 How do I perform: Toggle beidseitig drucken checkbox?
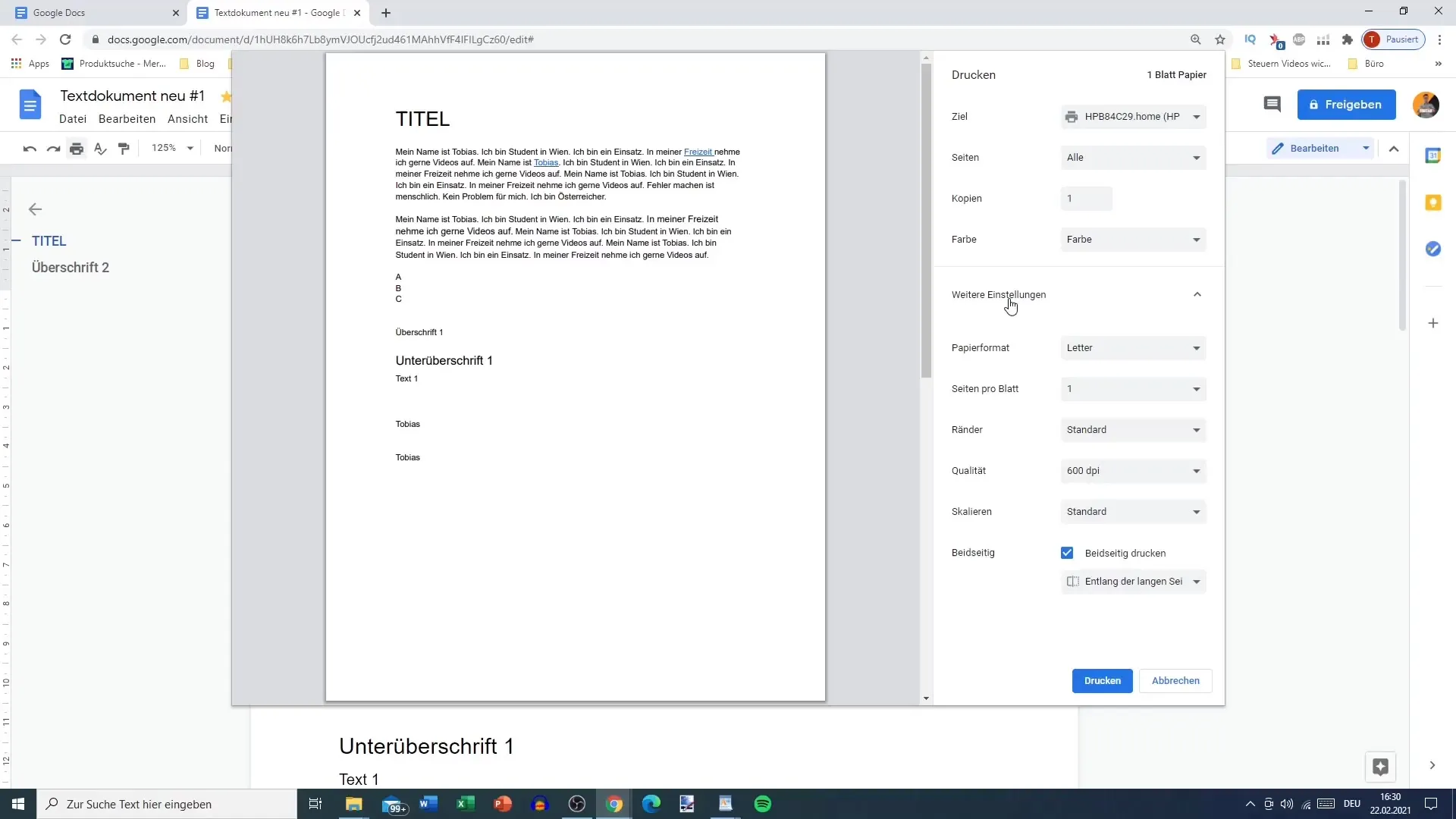tap(1067, 553)
